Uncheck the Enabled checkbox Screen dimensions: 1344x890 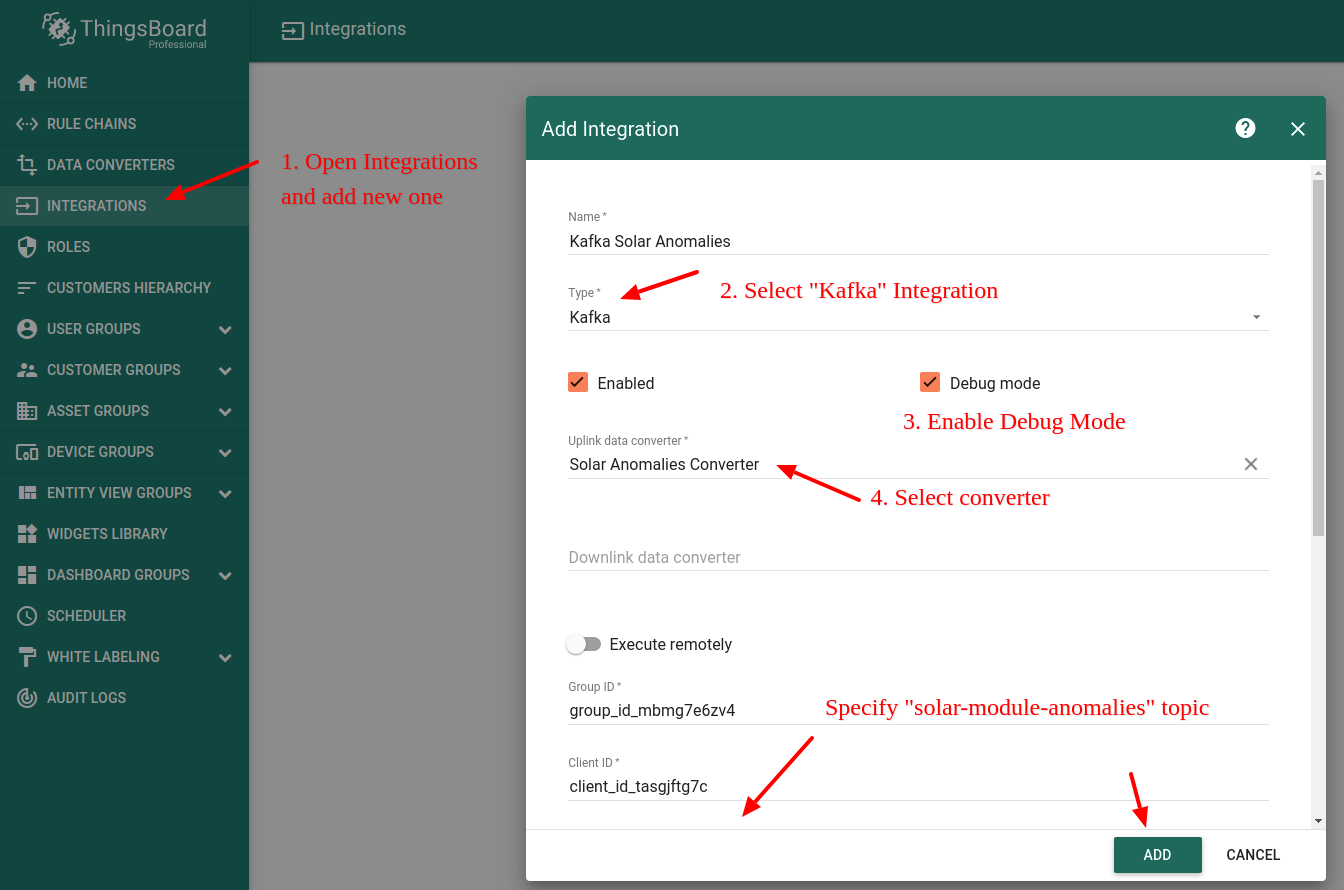(x=578, y=382)
